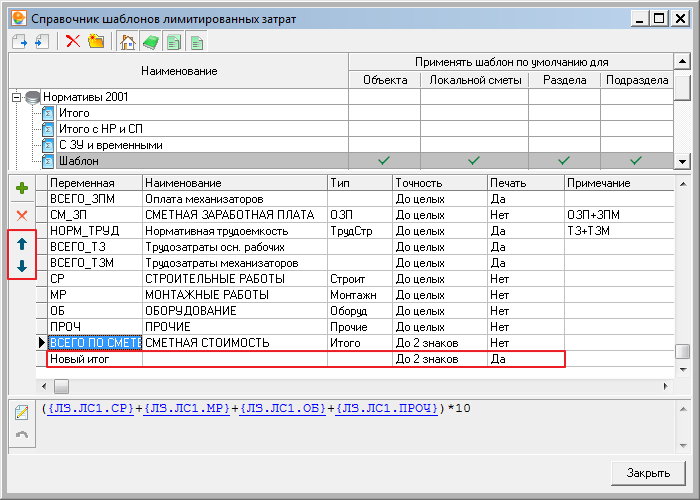Select the ВСЕГО ПО СМЕТЕ variable cell

point(95,343)
